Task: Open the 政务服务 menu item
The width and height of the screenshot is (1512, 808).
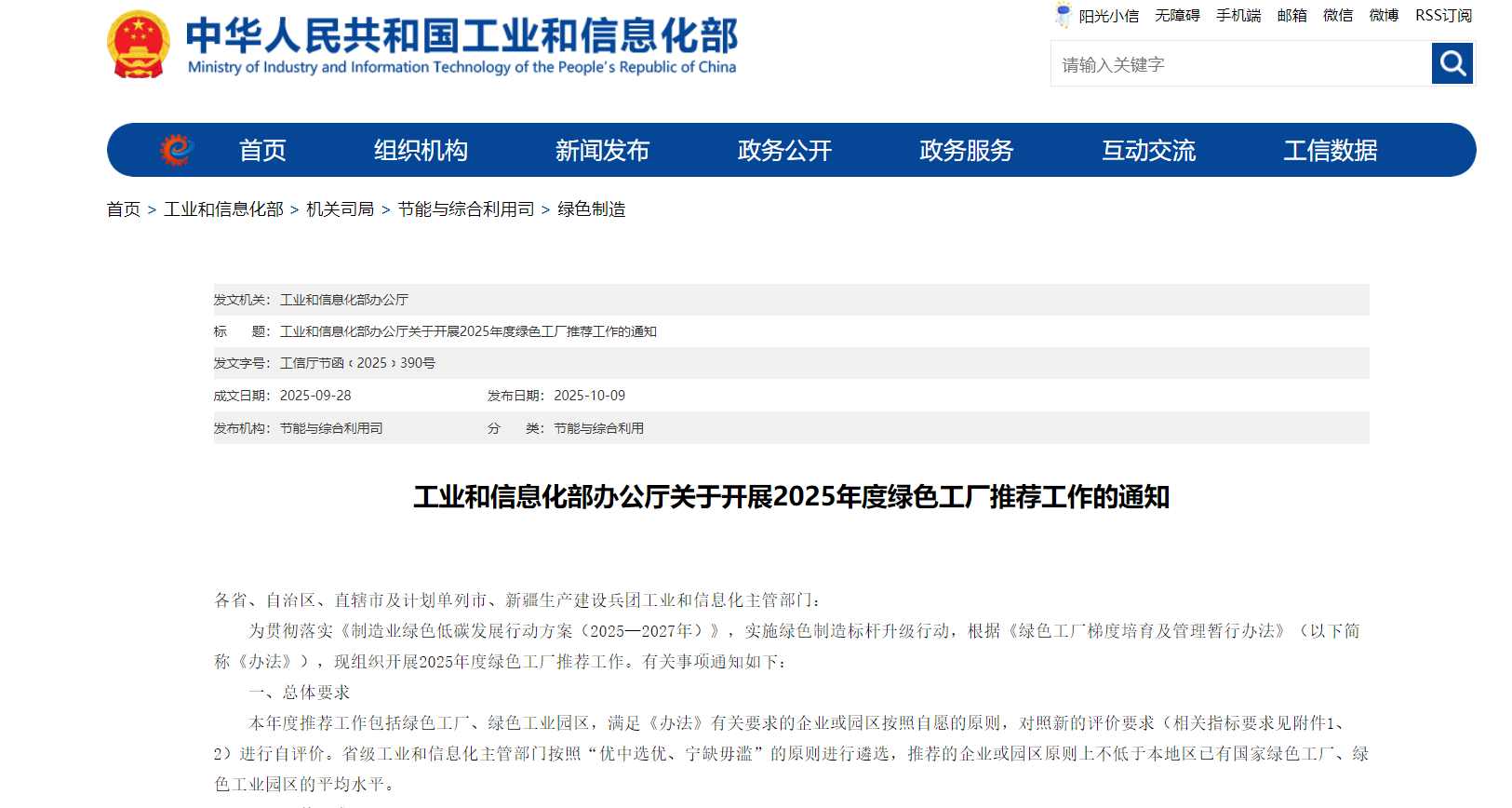Action: [966, 150]
